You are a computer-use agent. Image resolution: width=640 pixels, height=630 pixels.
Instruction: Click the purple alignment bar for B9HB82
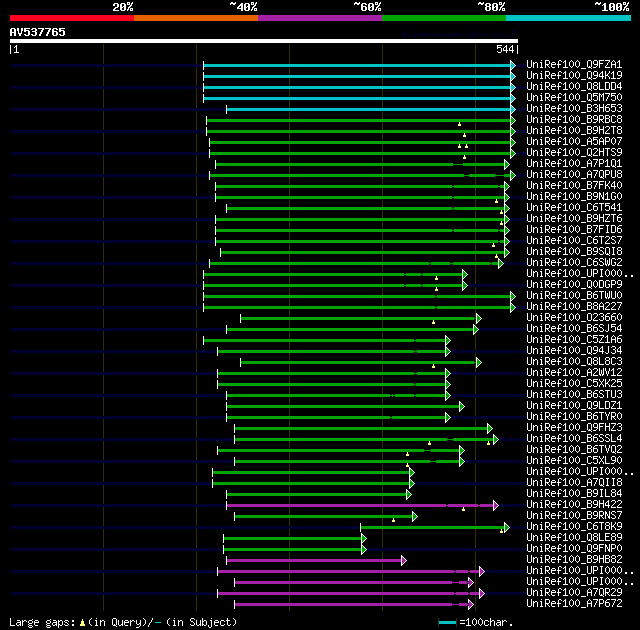pyautogui.click(x=316, y=561)
